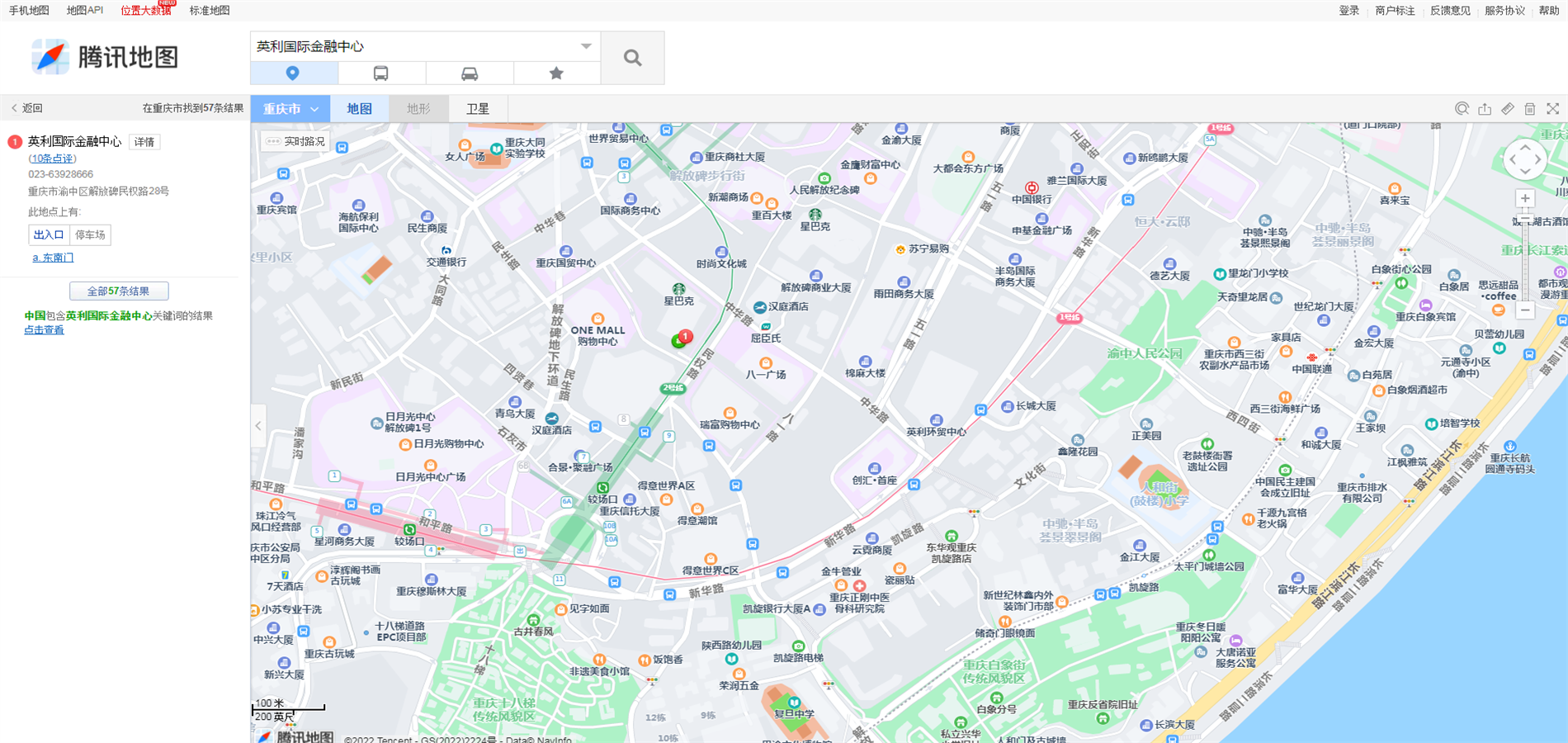Click the 中国银行 map marker
Viewport: 1568px width, 743px height.
(x=1031, y=187)
